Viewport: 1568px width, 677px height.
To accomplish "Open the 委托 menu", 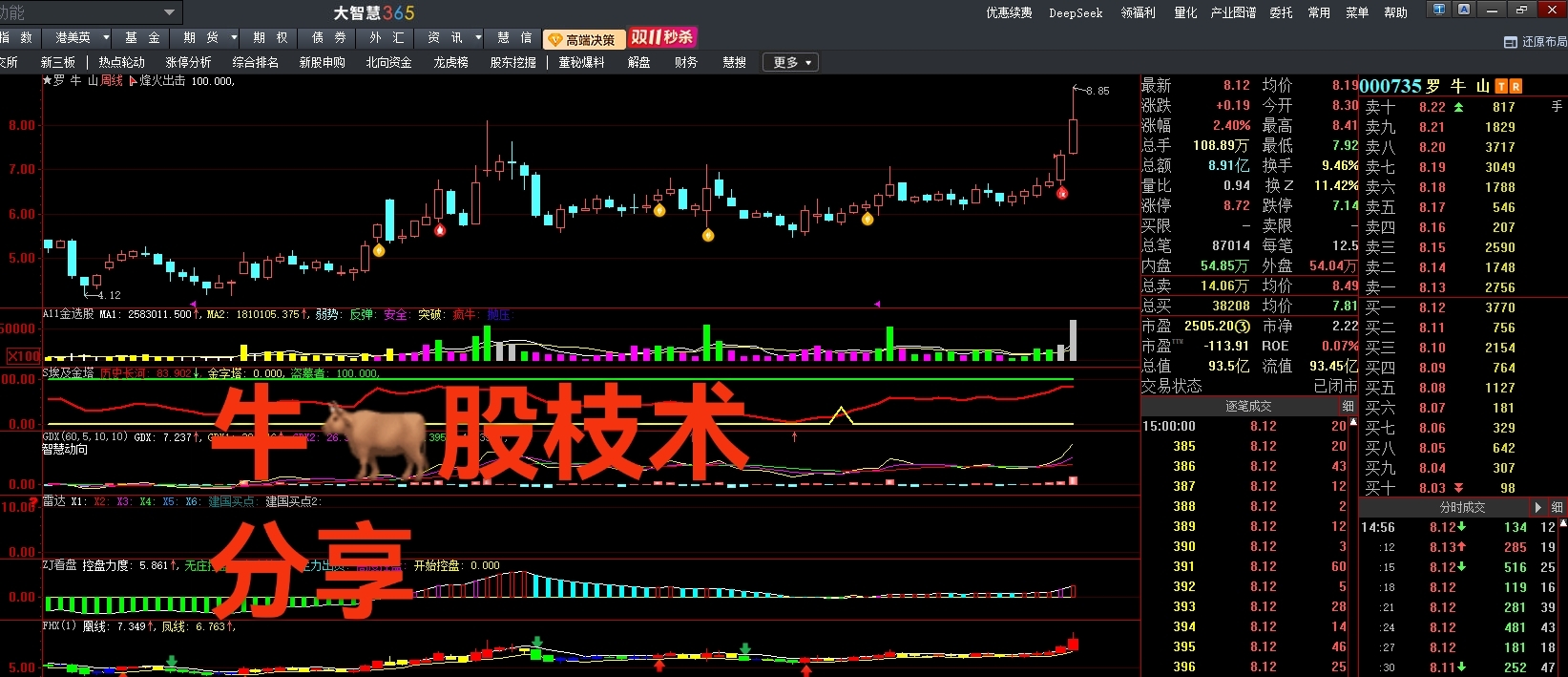I will pos(1281,13).
